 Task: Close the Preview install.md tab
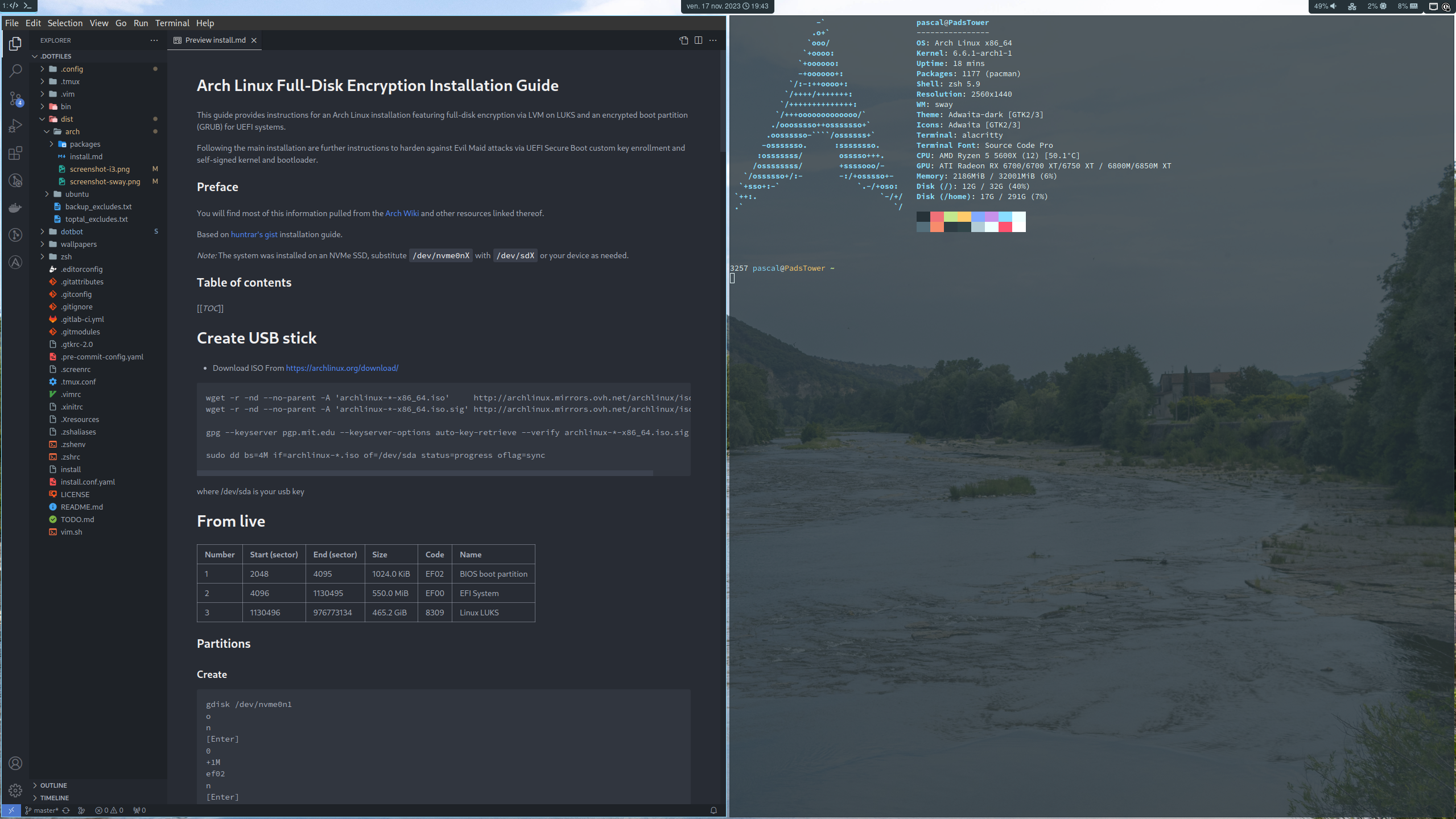[x=254, y=40]
